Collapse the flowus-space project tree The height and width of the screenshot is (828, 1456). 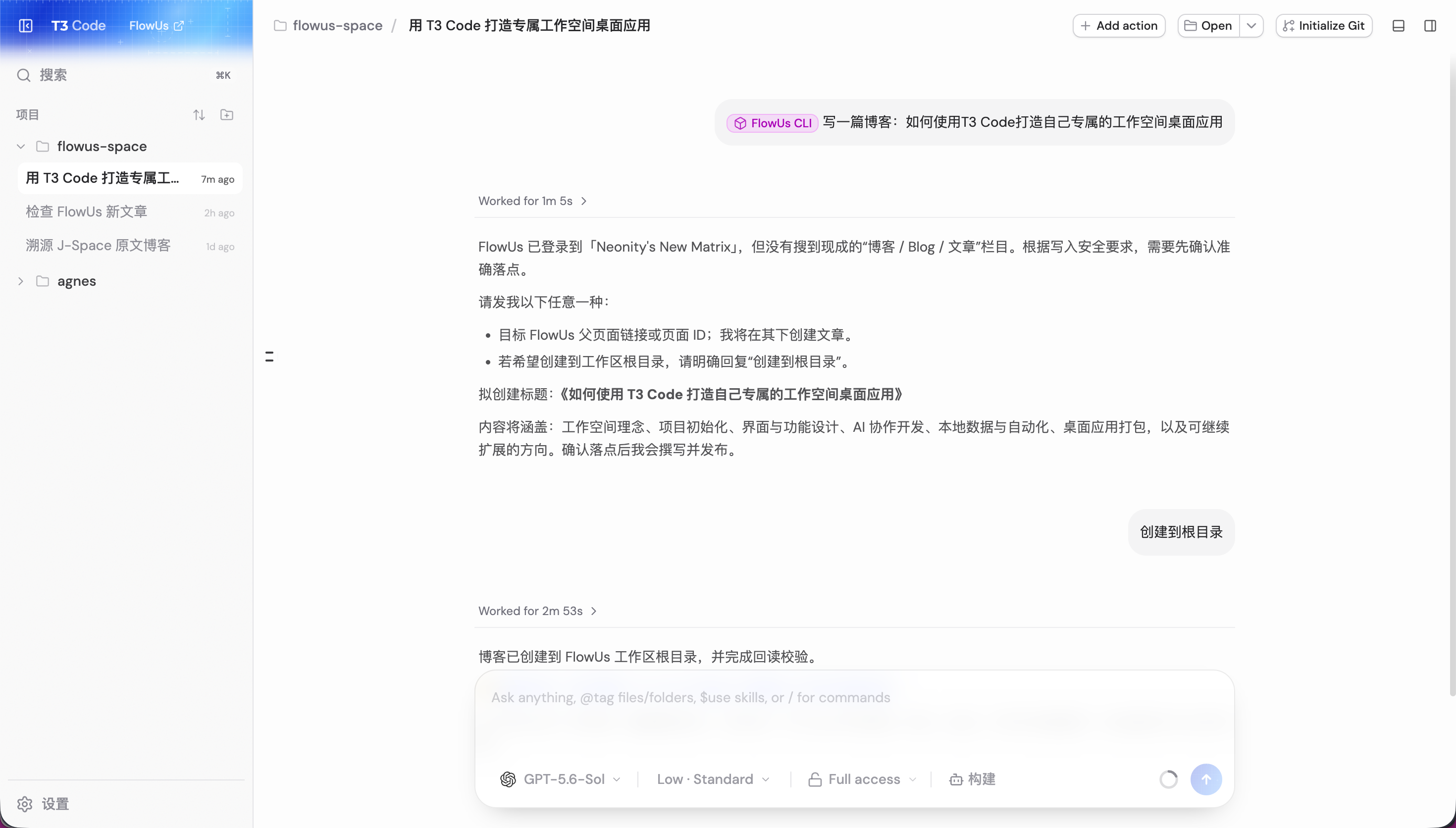(21, 146)
